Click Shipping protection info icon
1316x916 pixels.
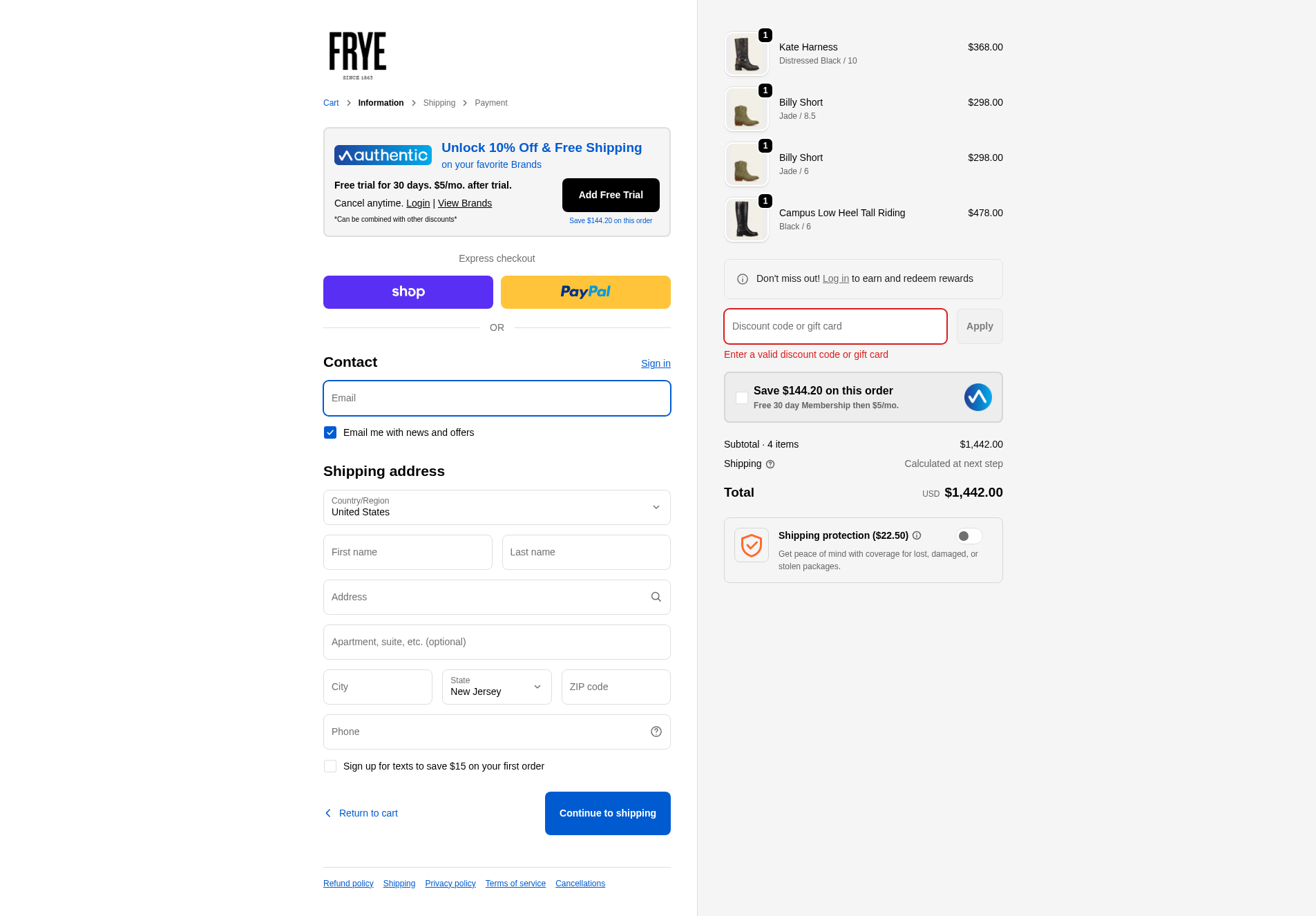(917, 535)
